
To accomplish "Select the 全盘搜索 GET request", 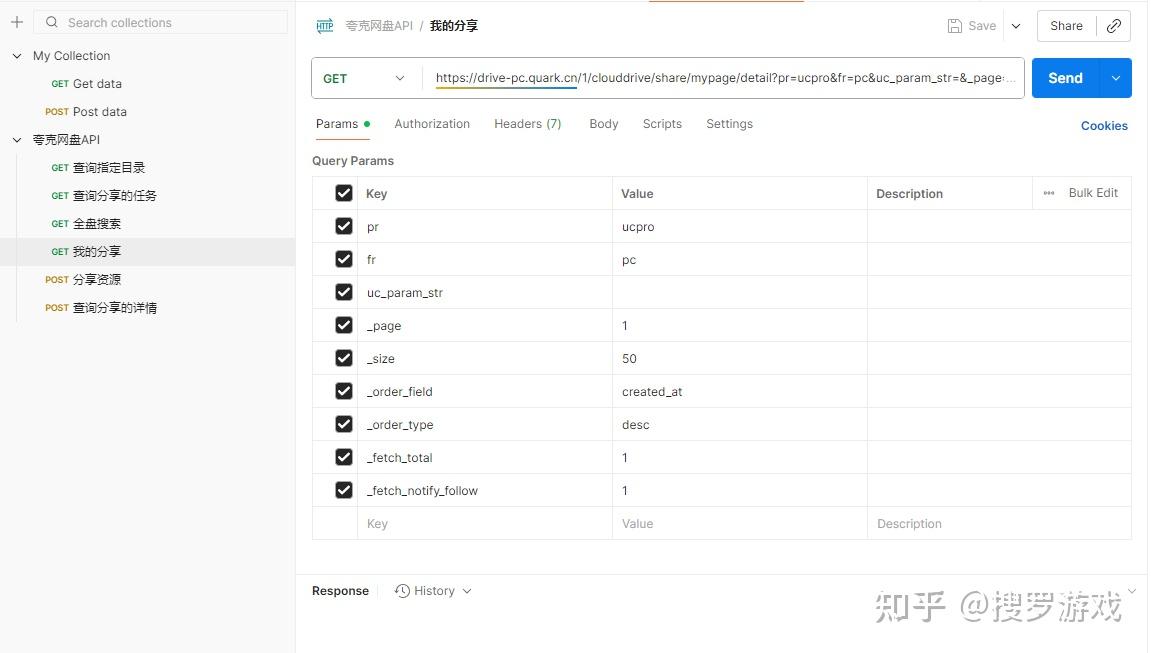I will coord(97,224).
